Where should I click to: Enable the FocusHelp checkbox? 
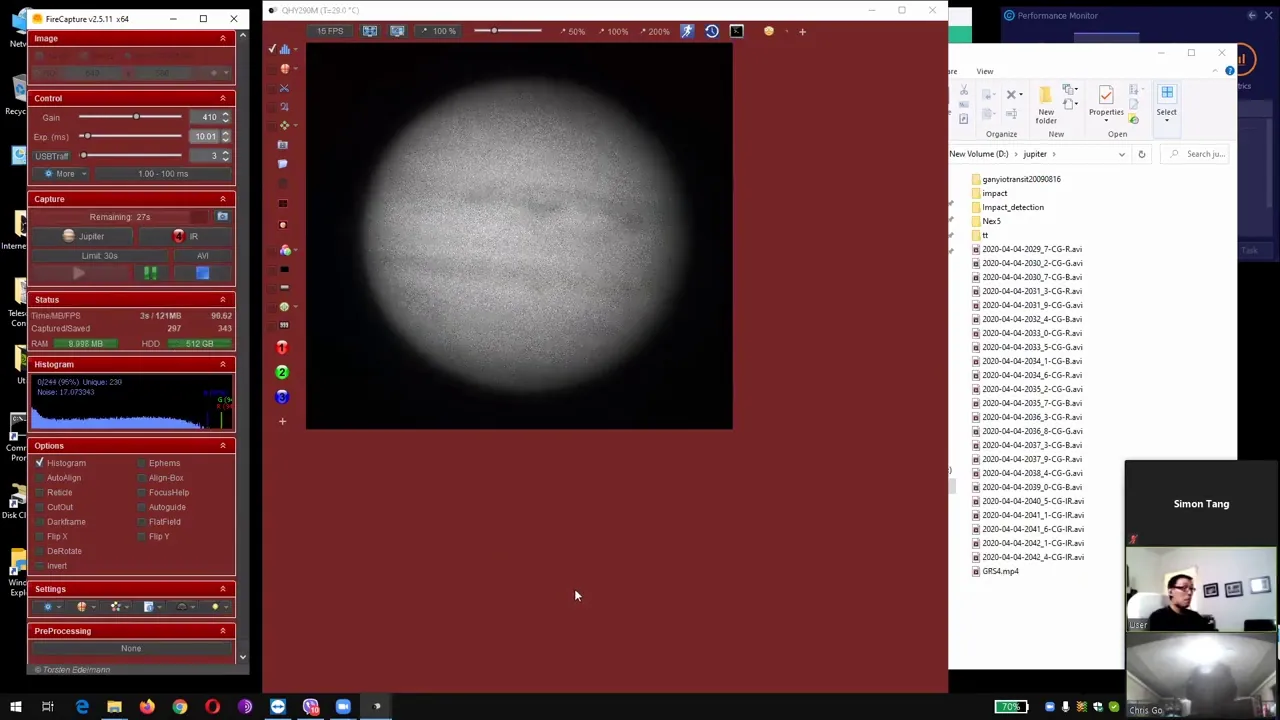tap(141, 492)
